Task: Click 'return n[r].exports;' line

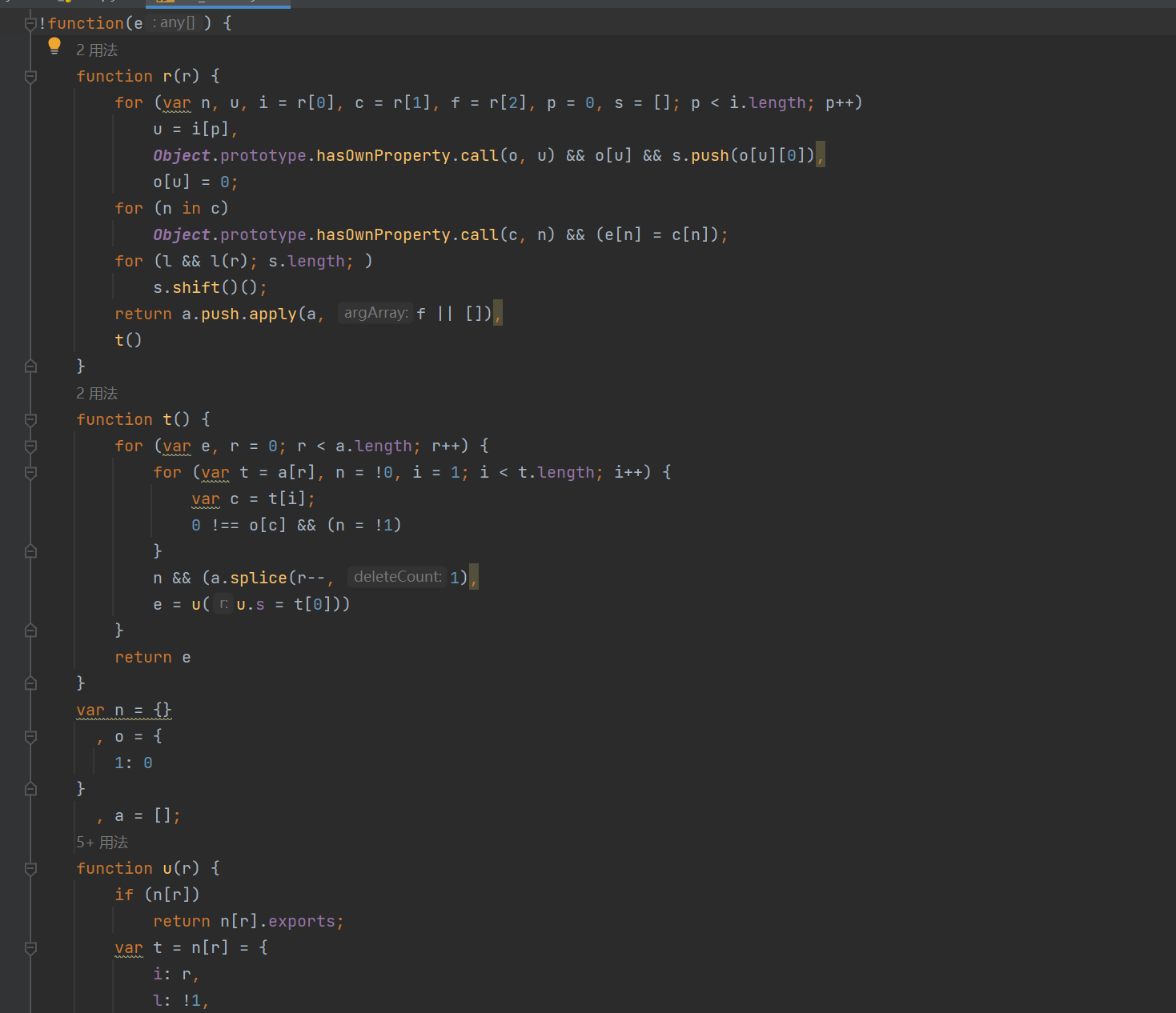Action: click(248, 921)
